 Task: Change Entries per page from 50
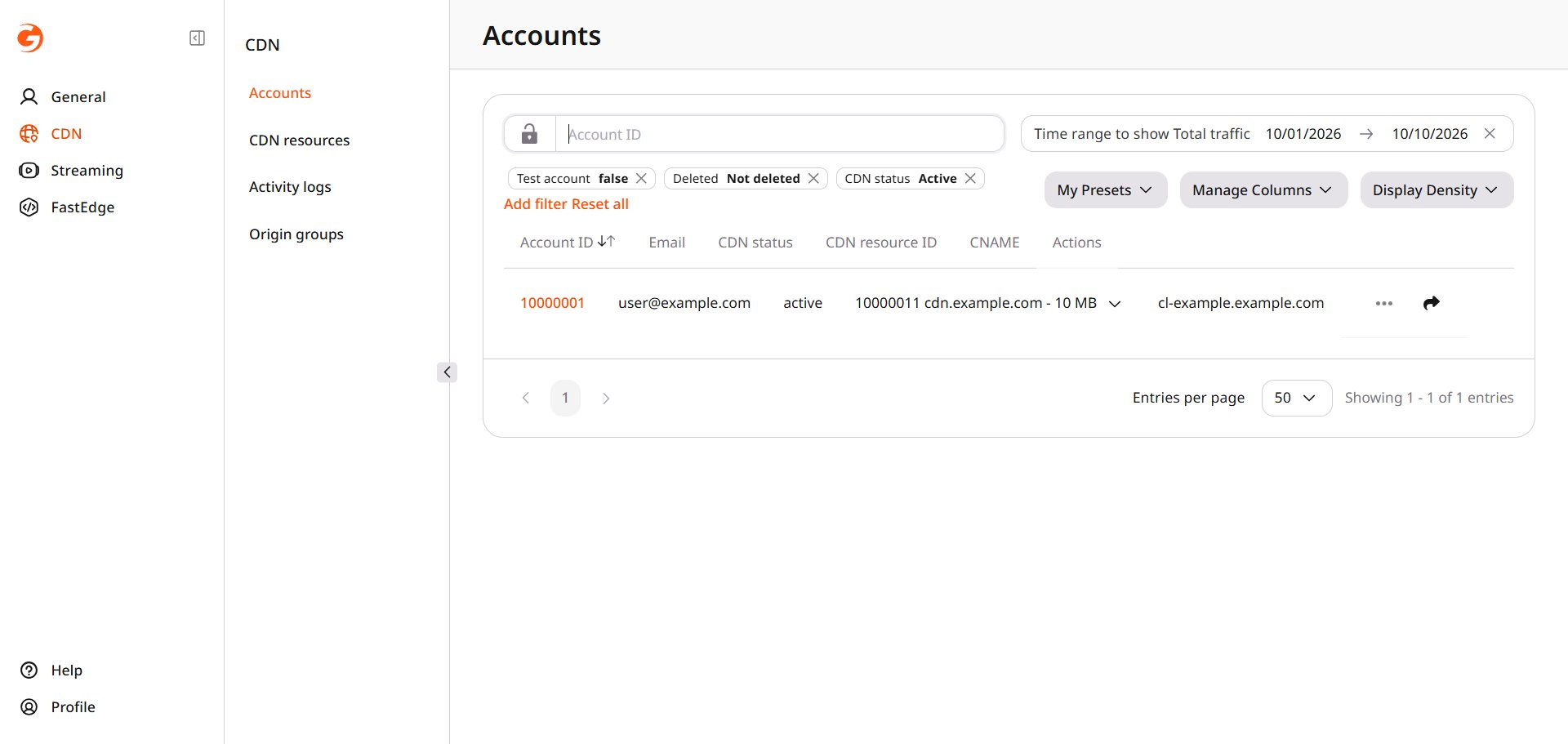point(1297,398)
